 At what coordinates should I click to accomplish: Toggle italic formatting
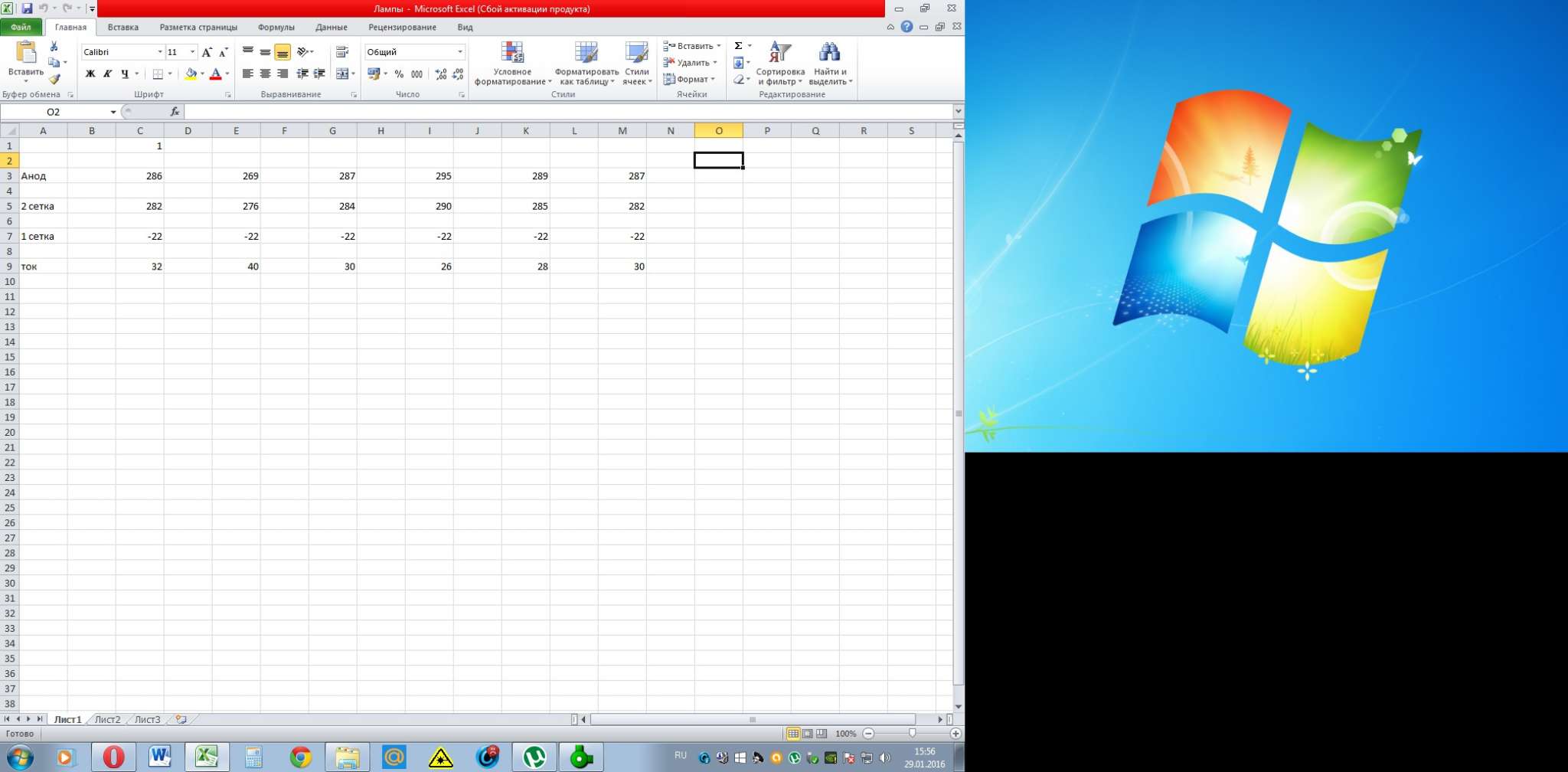tap(107, 74)
